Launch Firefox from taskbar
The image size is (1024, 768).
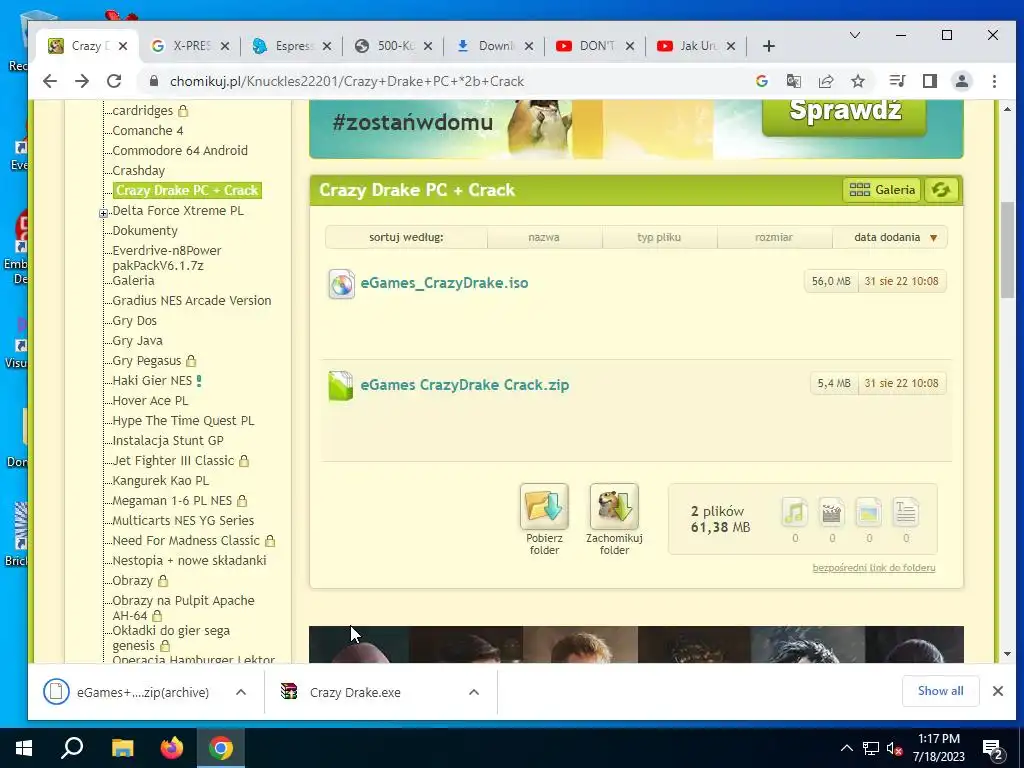tap(172, 748)
